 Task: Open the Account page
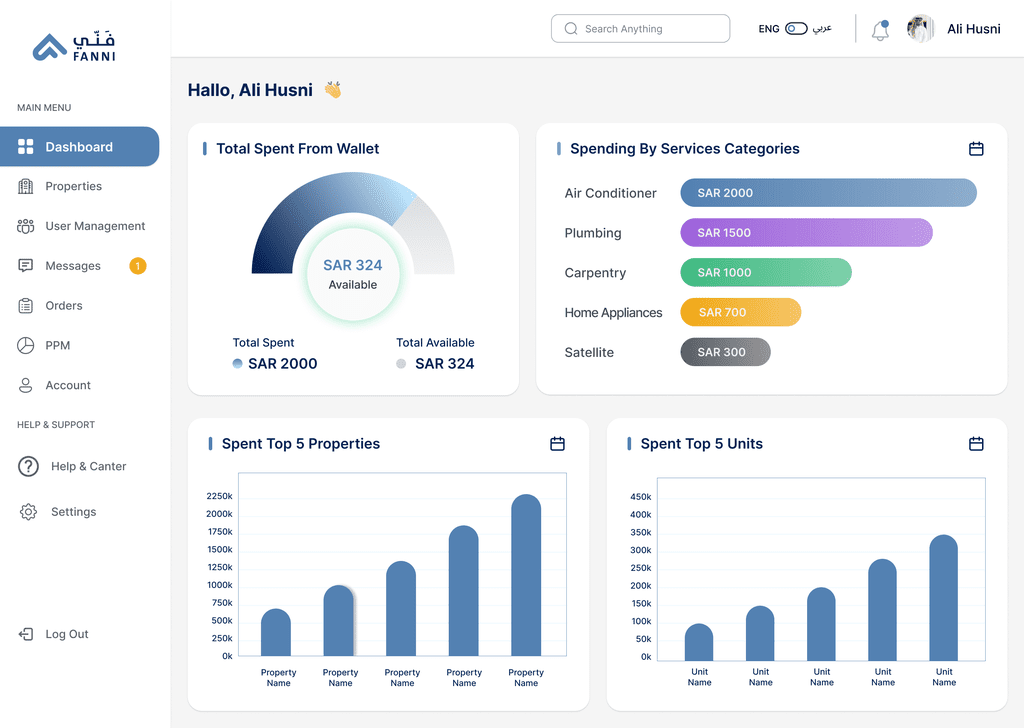coord(68,385)
